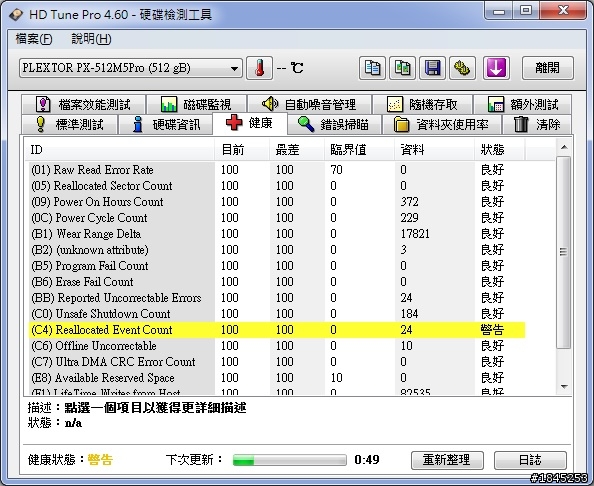Select the (B5) Program Fail Count row

pos(277,266)
